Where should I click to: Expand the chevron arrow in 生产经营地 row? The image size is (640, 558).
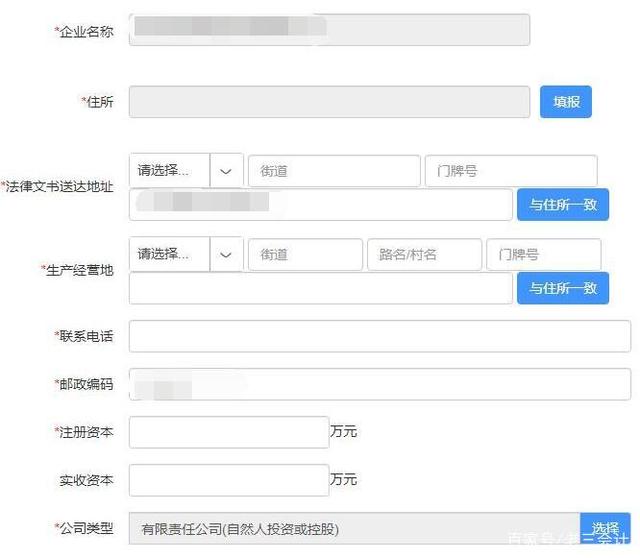pos(227,254)
